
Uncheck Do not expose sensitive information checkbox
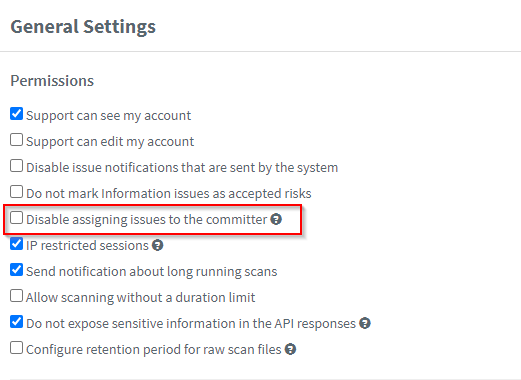16,322
